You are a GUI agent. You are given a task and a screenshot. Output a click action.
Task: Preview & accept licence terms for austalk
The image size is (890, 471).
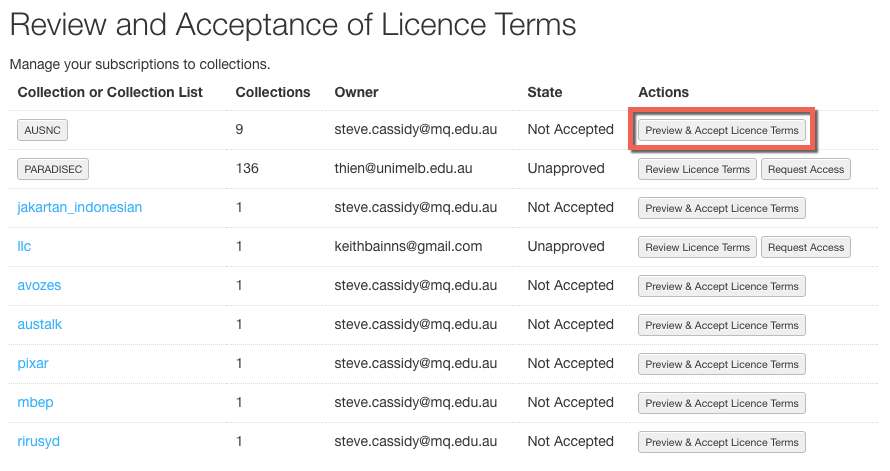pos(721,325)
